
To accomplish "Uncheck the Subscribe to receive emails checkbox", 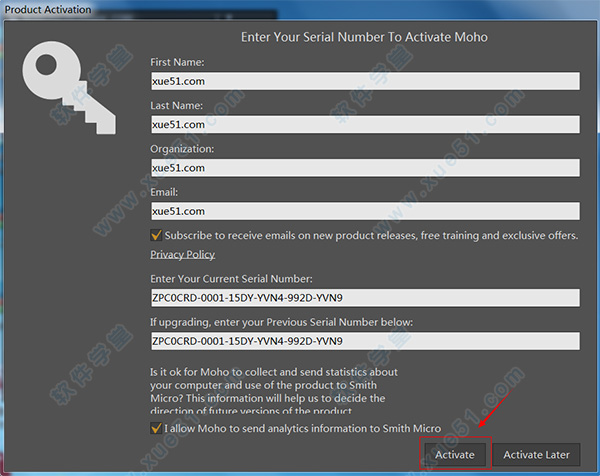I will 156,235.
